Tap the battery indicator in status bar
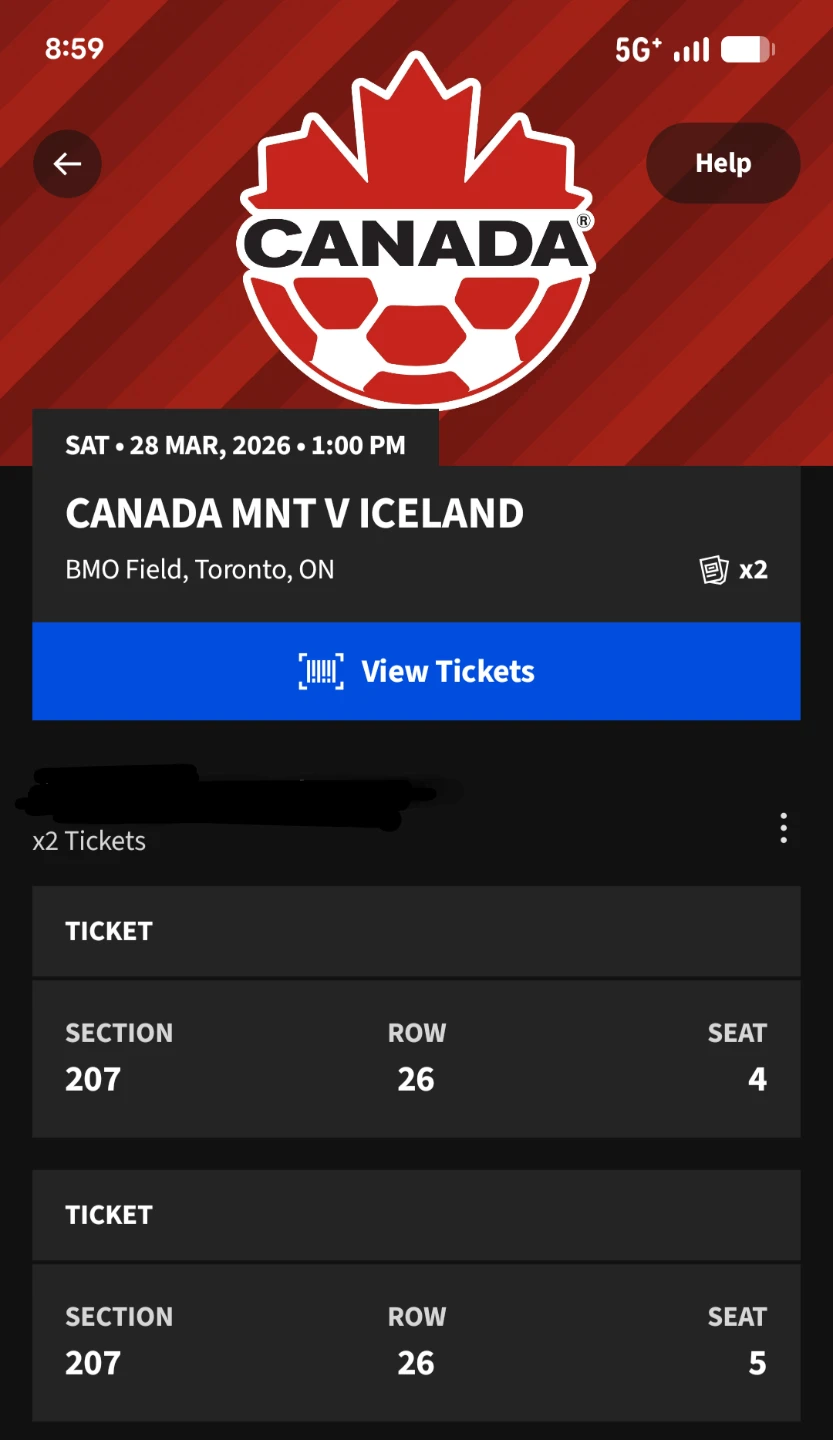This screenshot has height=1440, width=833. pos(748,49)
